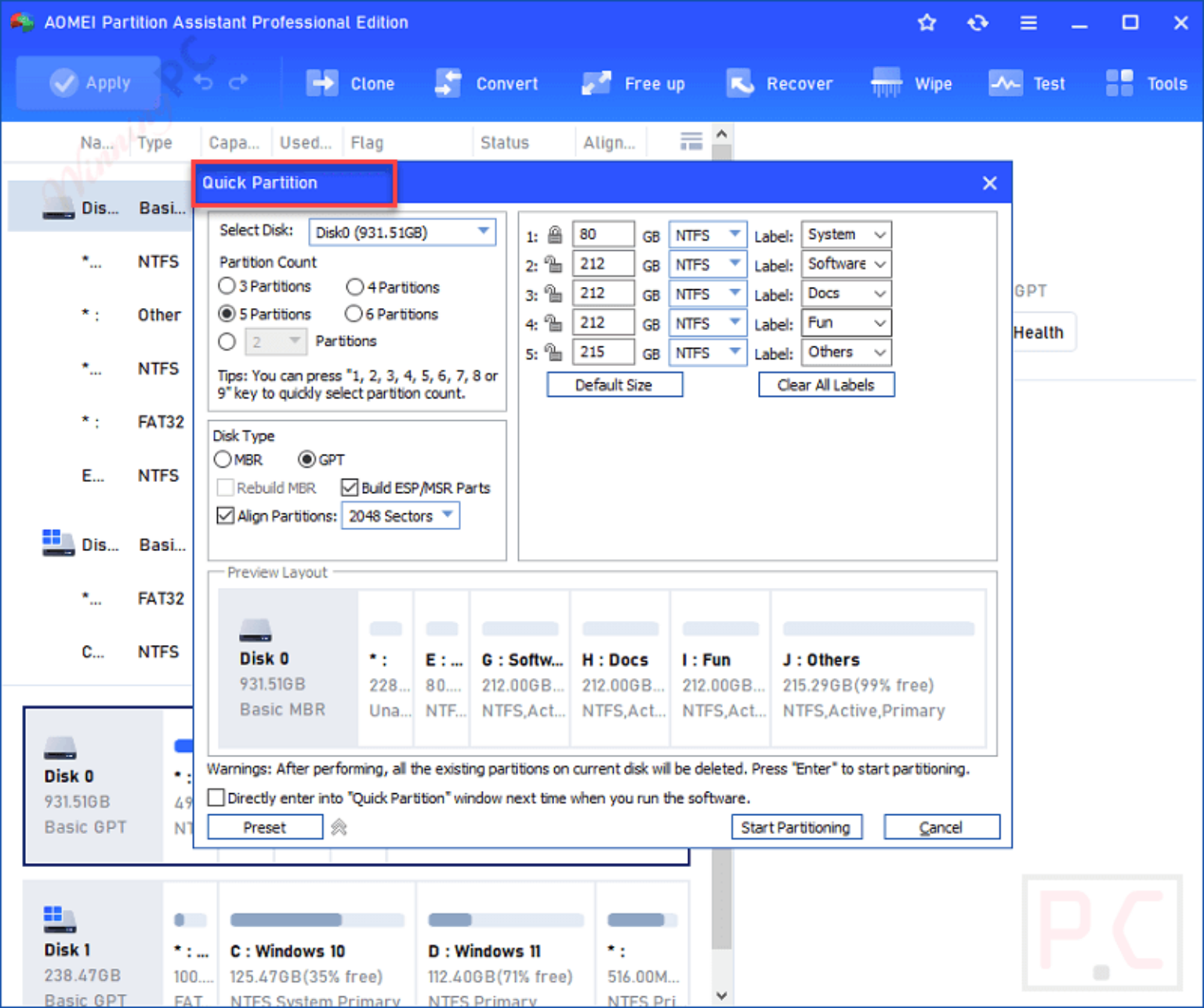Open the hamburger menu in the title bar
This screenshot has height=1008, width=1204.
click(x=1028, y=23)
